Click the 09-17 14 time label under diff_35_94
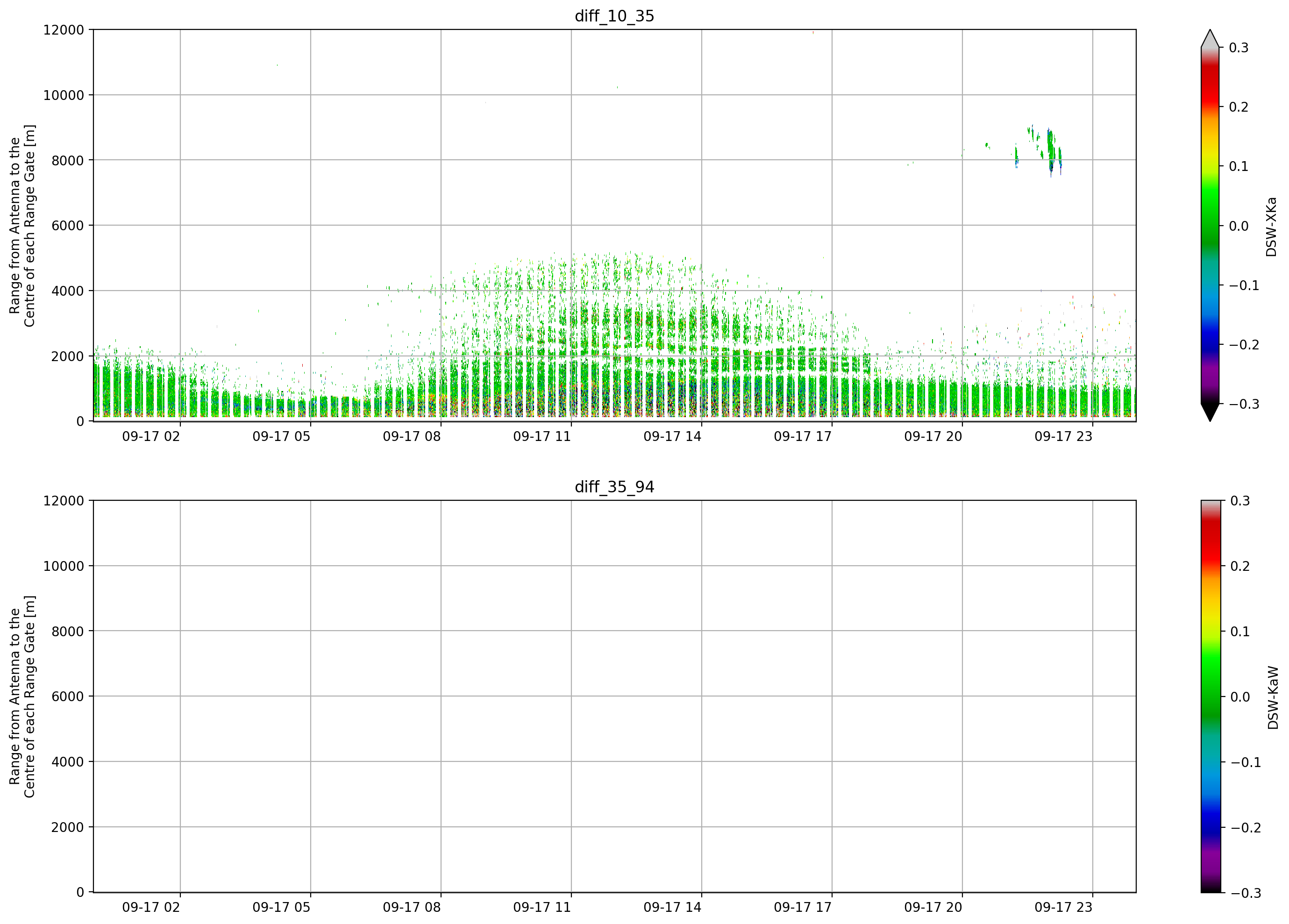Viewport: 1289px width, 924px height. click(672, 908)
